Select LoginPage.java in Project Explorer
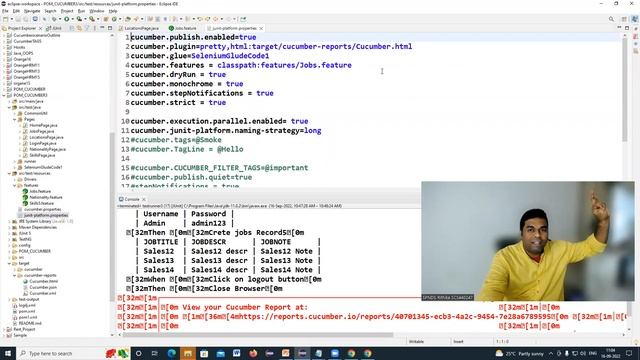 click(x=43, y=143)
